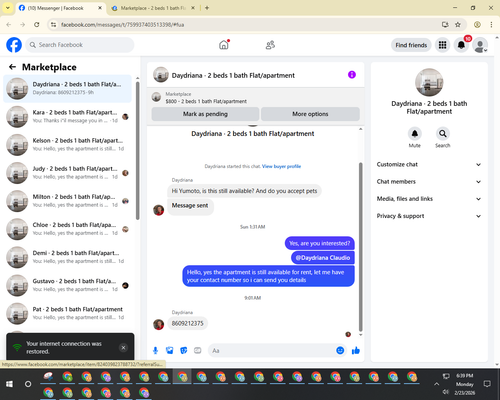Expand Chat members section

pos(429,182)
